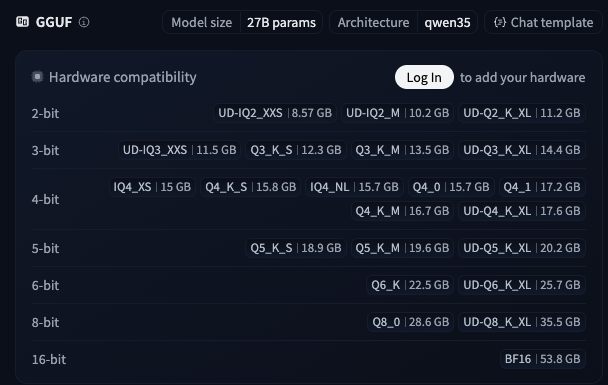This screenshot has width=608, height=385.
Task: Click the 5-bit row label
Action: click(45, 248)
